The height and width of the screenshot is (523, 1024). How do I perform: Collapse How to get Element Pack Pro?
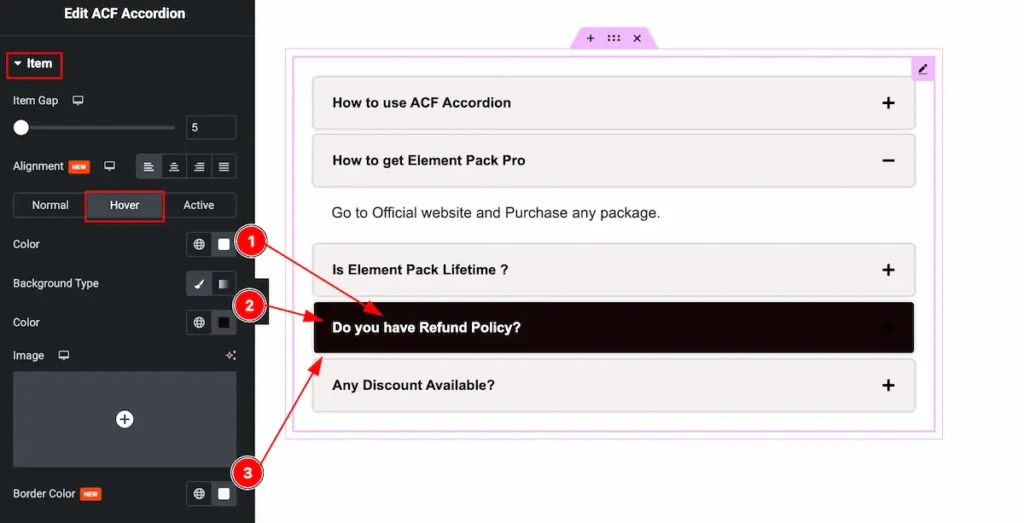tap(888, 161)
